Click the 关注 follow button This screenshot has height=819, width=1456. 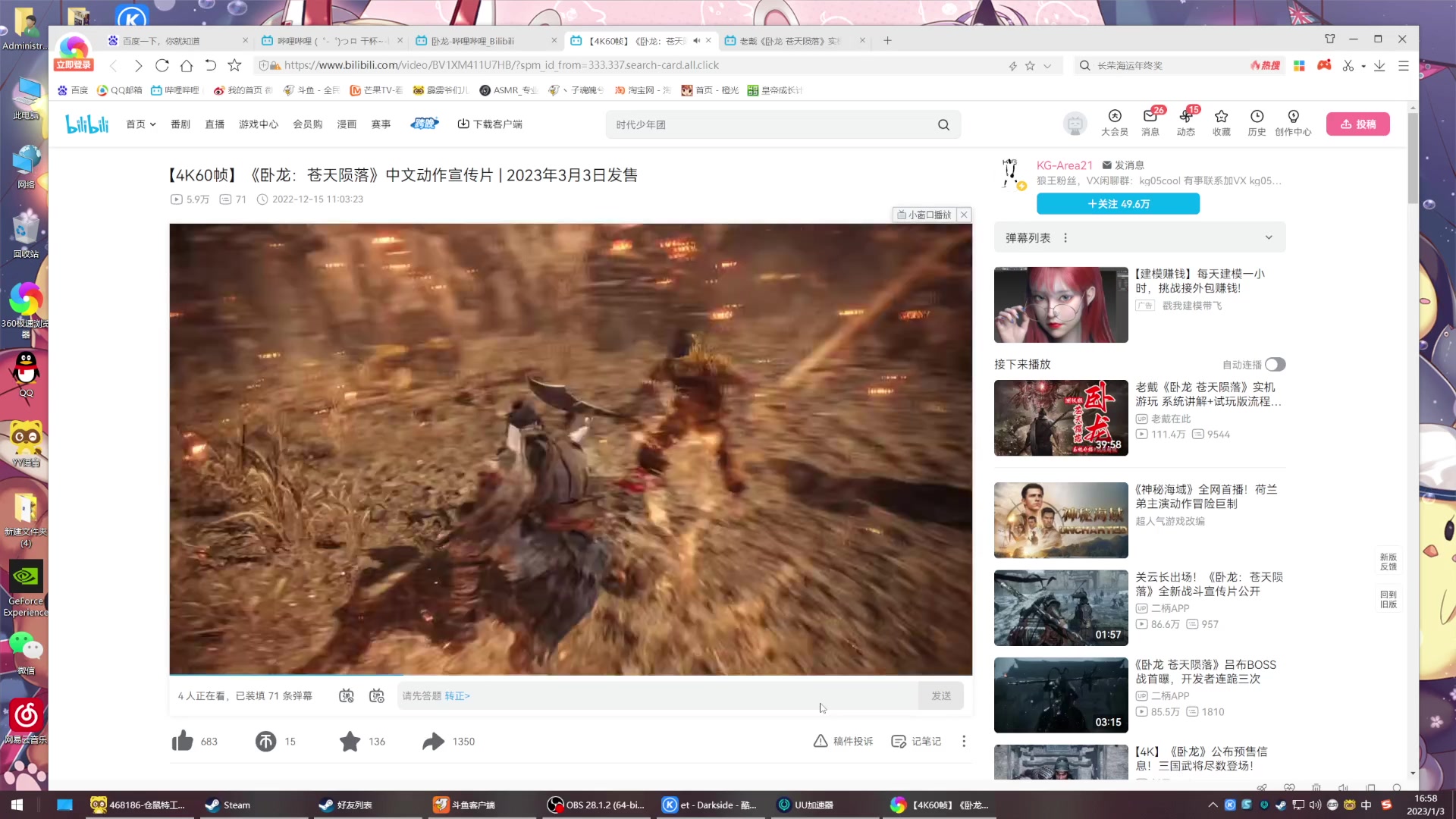coord(1118,203)
